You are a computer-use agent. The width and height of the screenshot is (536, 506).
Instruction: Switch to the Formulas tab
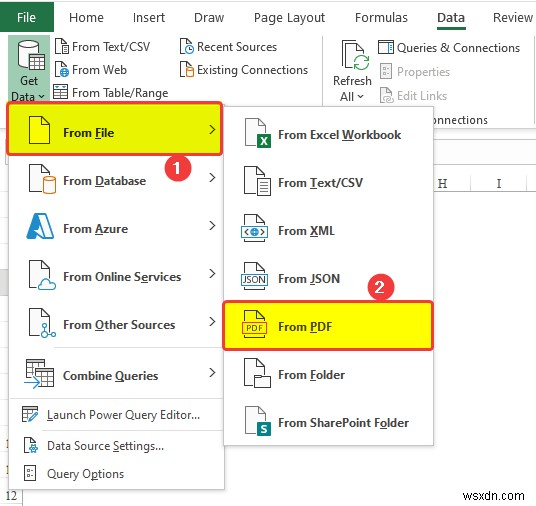[x=381, y=17]
